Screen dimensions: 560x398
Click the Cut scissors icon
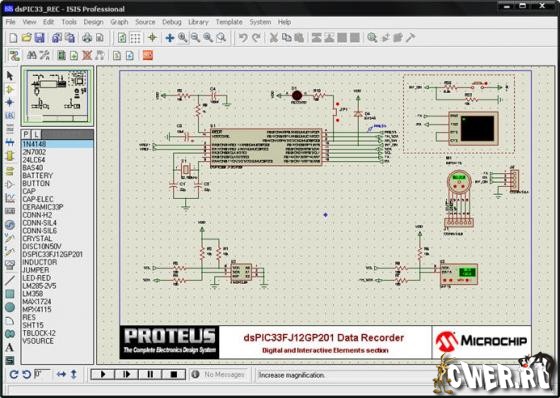pos(274,38)
